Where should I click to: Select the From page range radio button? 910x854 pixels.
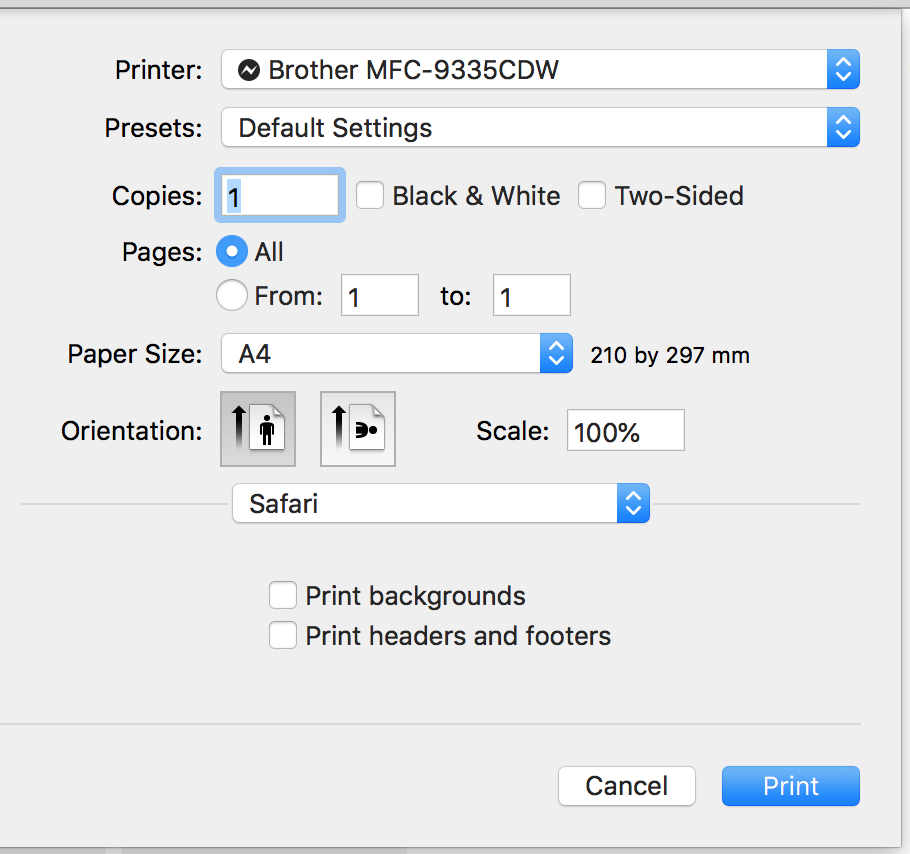232,295
